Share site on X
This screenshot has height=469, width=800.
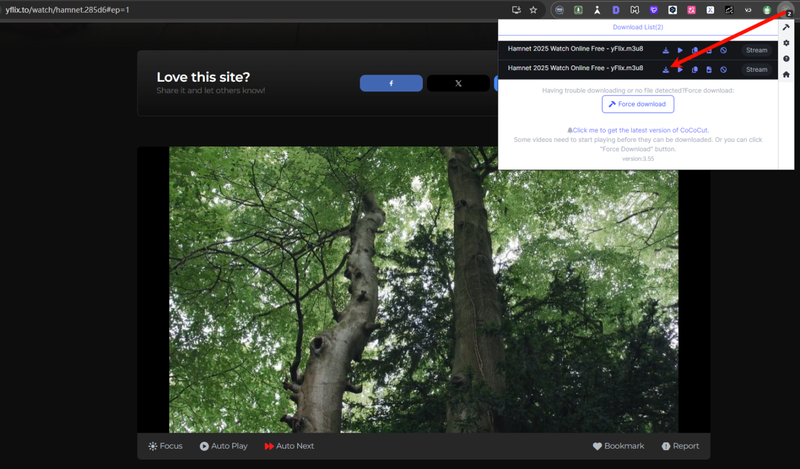[458, 83]
